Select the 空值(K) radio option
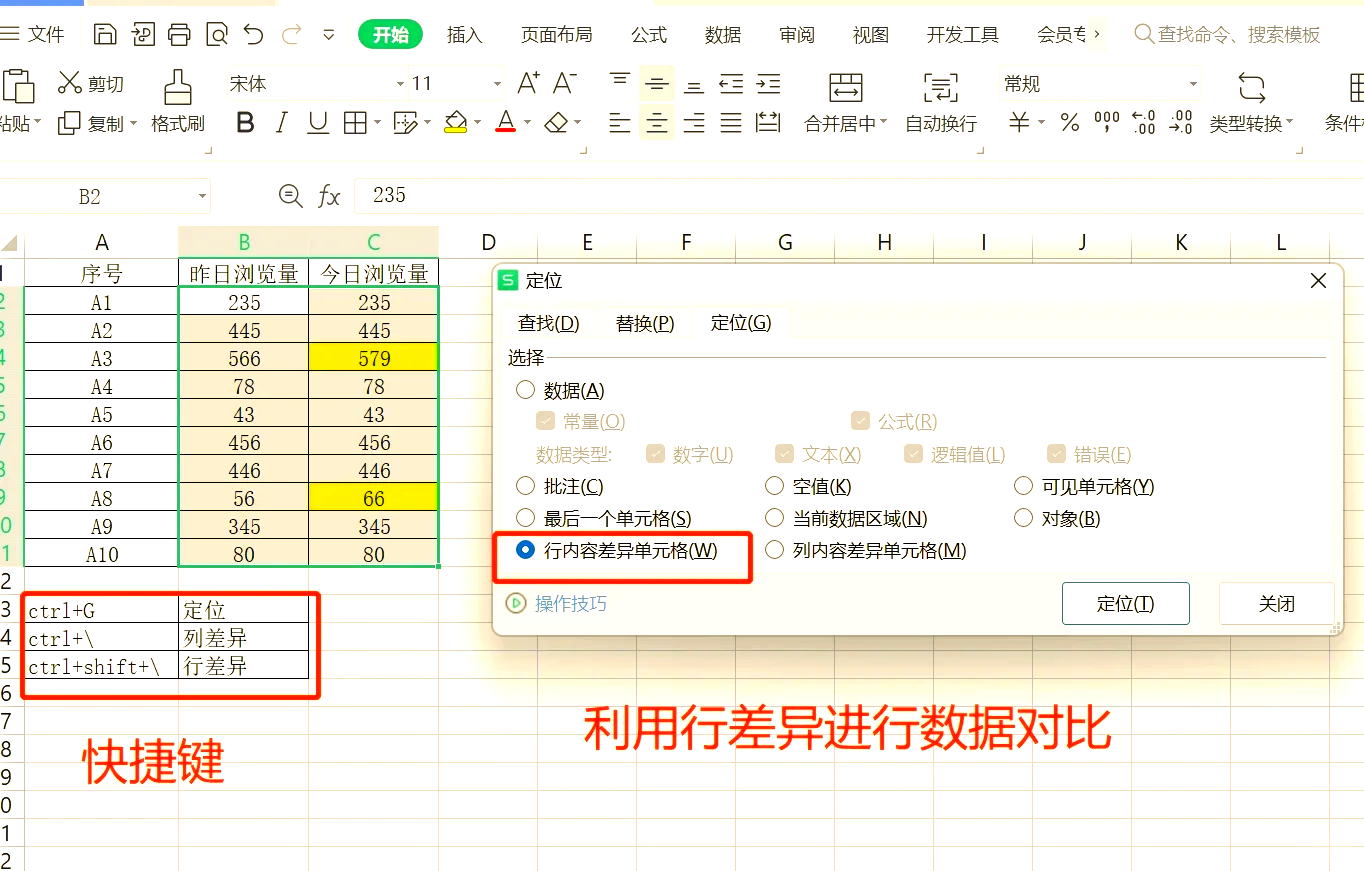 click(774, 486)
